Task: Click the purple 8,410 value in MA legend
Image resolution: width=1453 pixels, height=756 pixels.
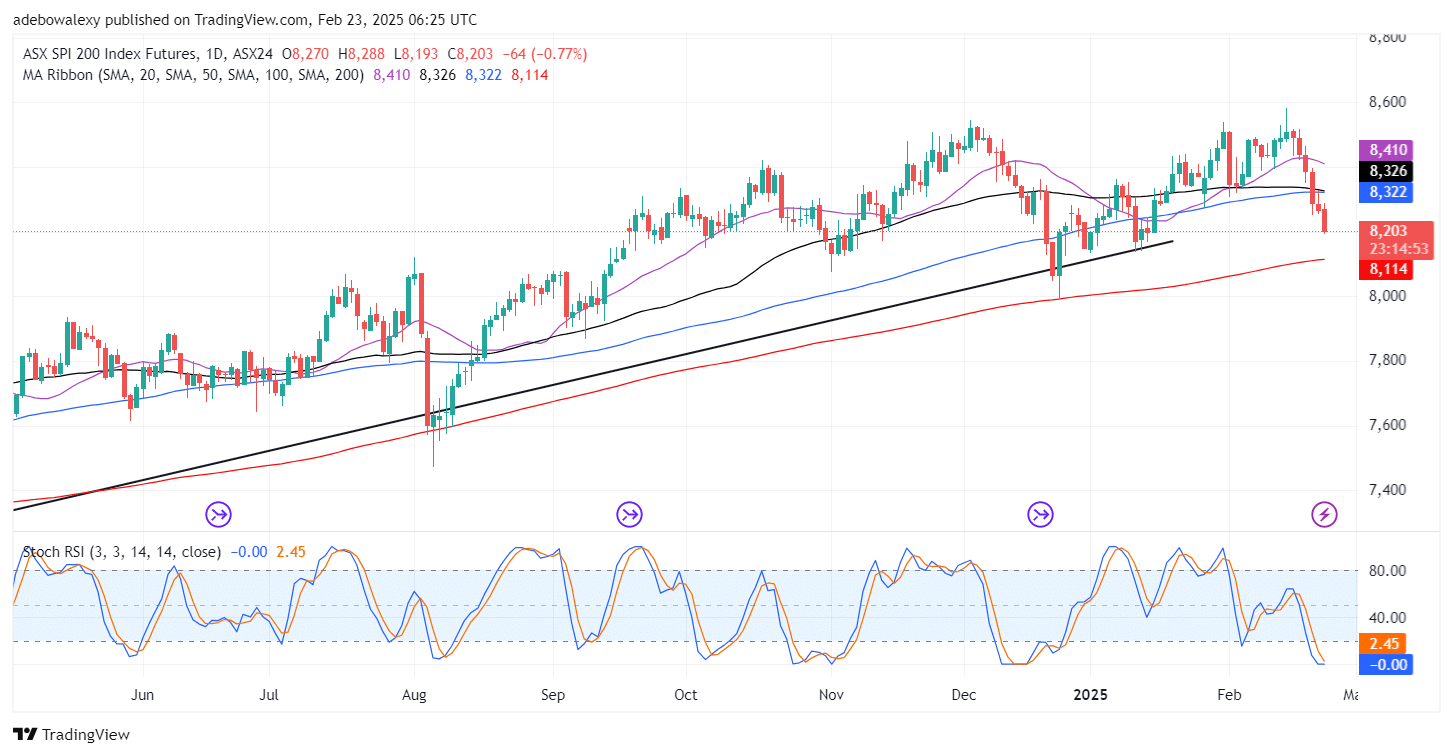Action: [392, 75]
